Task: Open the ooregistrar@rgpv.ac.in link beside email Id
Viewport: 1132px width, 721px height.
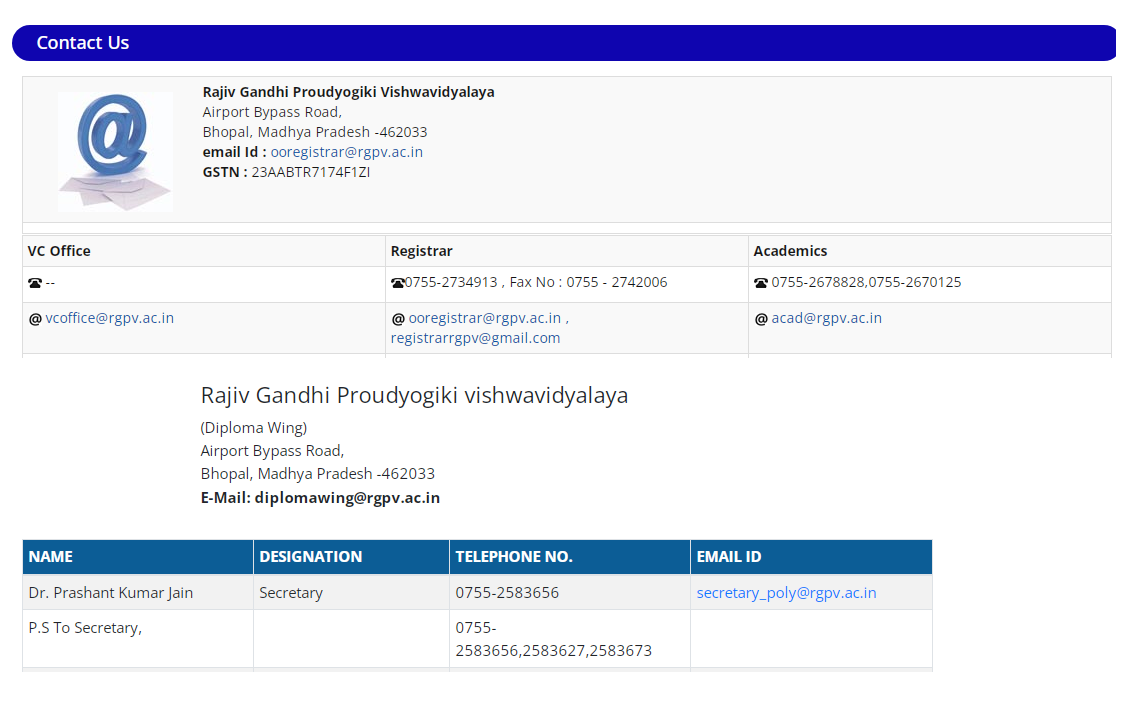Action: coord(347,152)
